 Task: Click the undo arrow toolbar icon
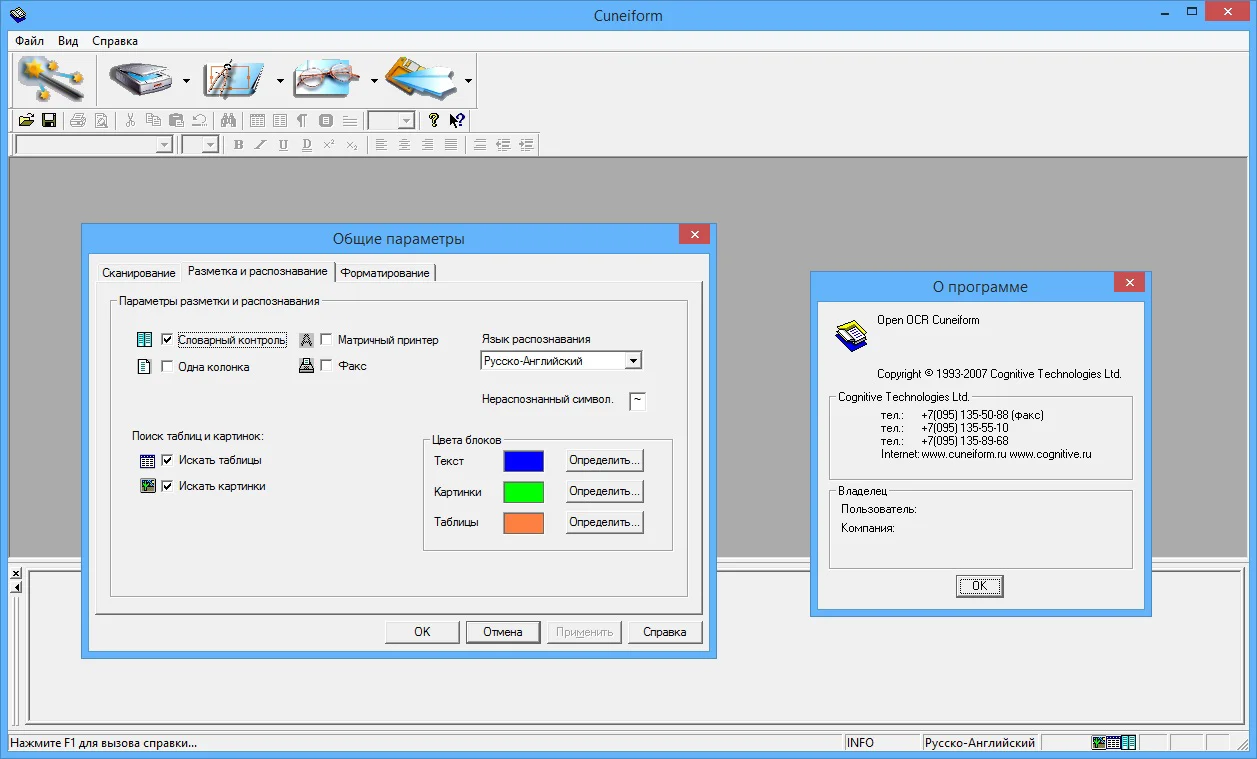click(x=199, y=120)
